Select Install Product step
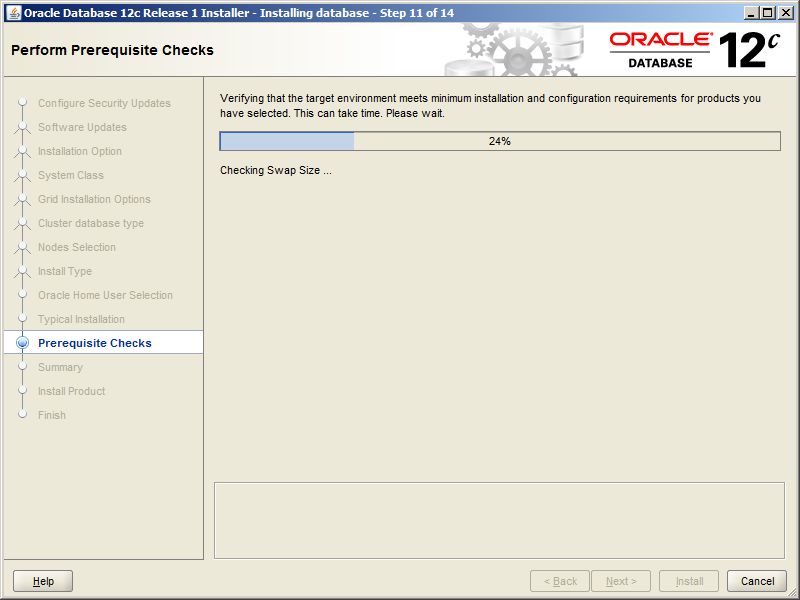 pyautogui.click(x=71, y=391)
